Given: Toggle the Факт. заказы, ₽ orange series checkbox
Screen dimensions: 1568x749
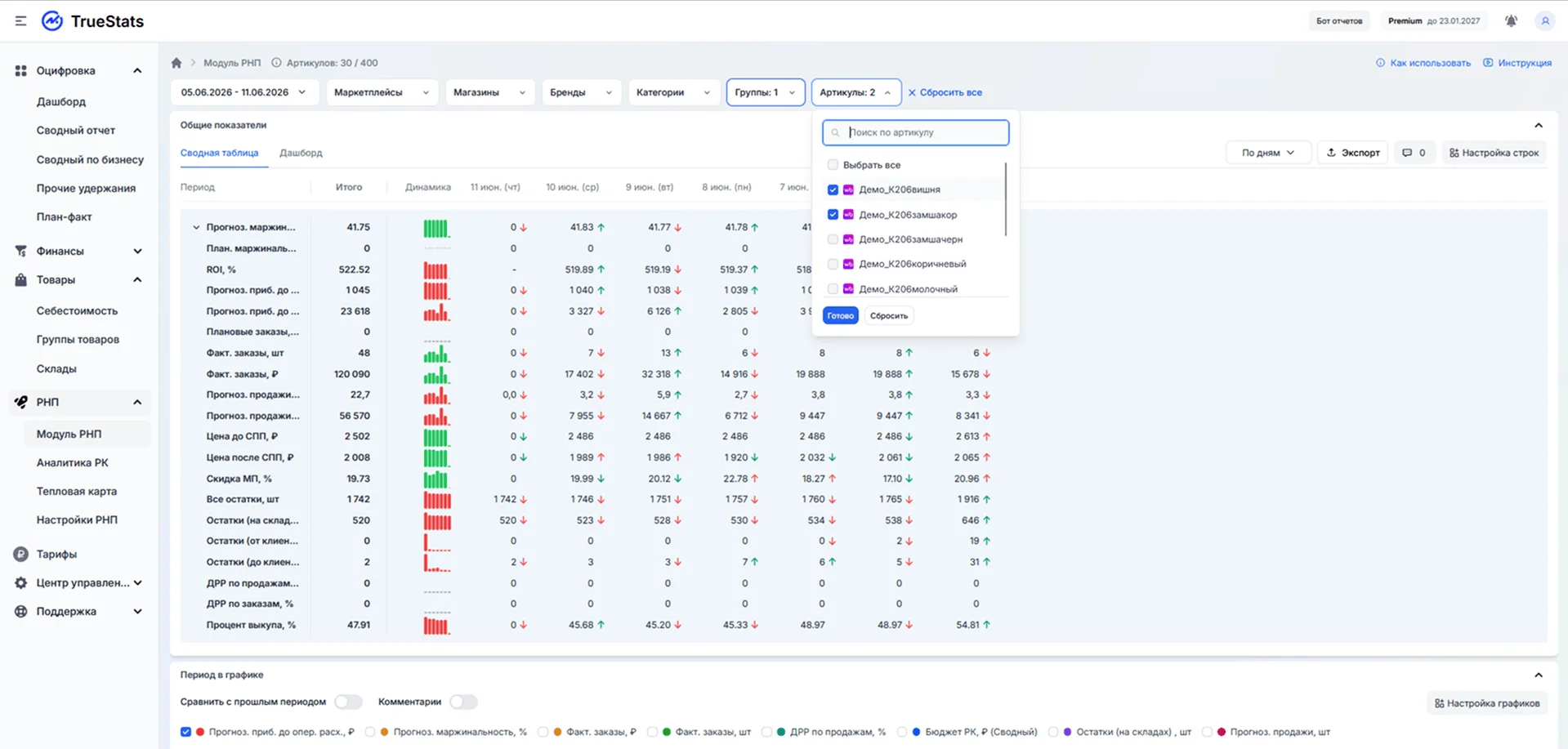Looking at the screenshot, I should click(x=543, y=732).
